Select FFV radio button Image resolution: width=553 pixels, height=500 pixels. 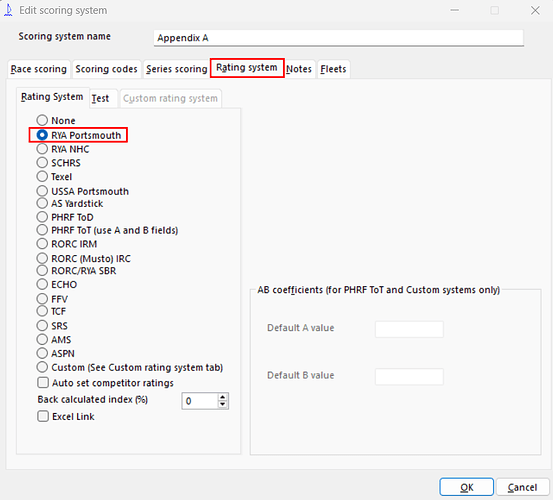pos(42,299)
